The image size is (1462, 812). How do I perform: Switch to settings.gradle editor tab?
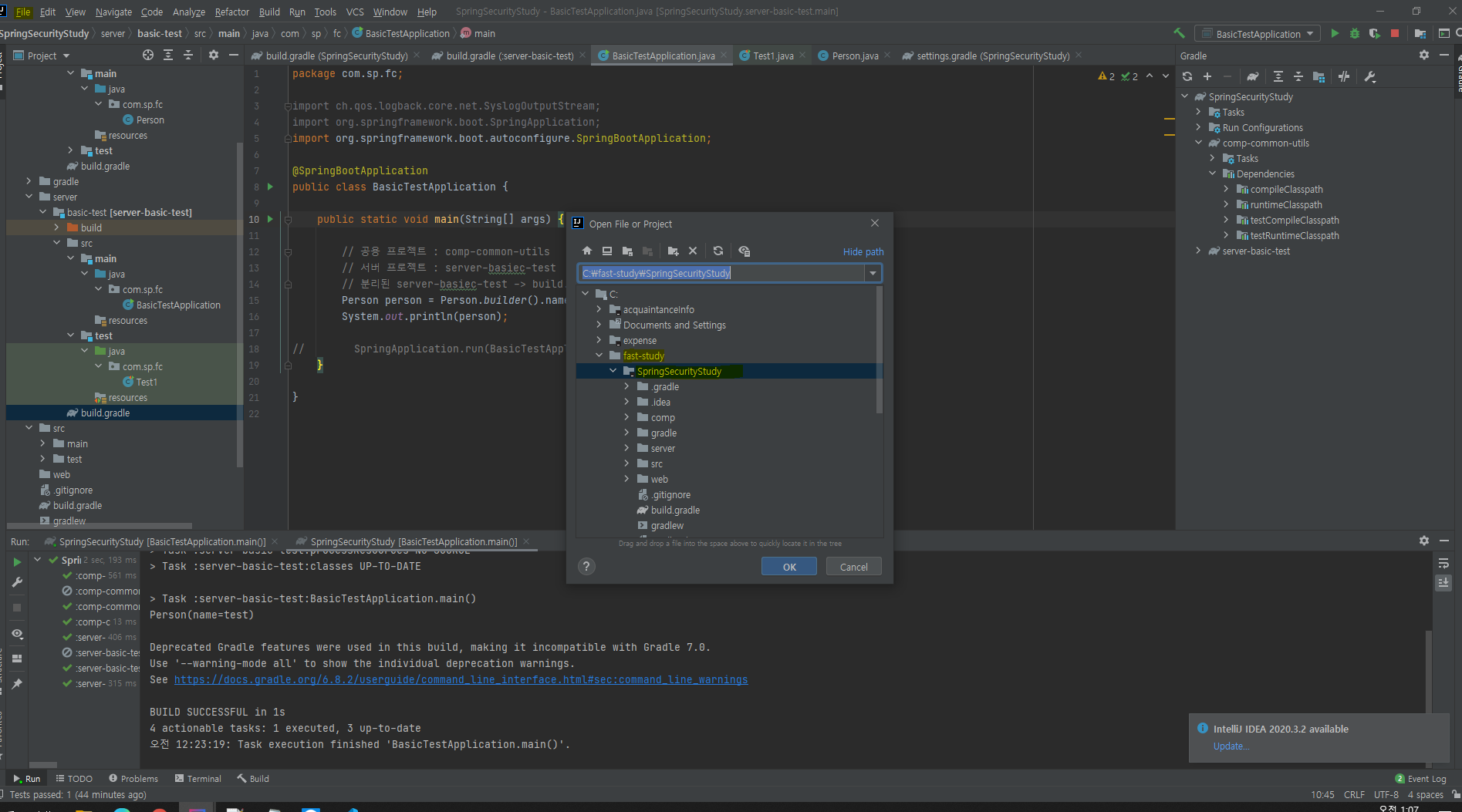991,56
